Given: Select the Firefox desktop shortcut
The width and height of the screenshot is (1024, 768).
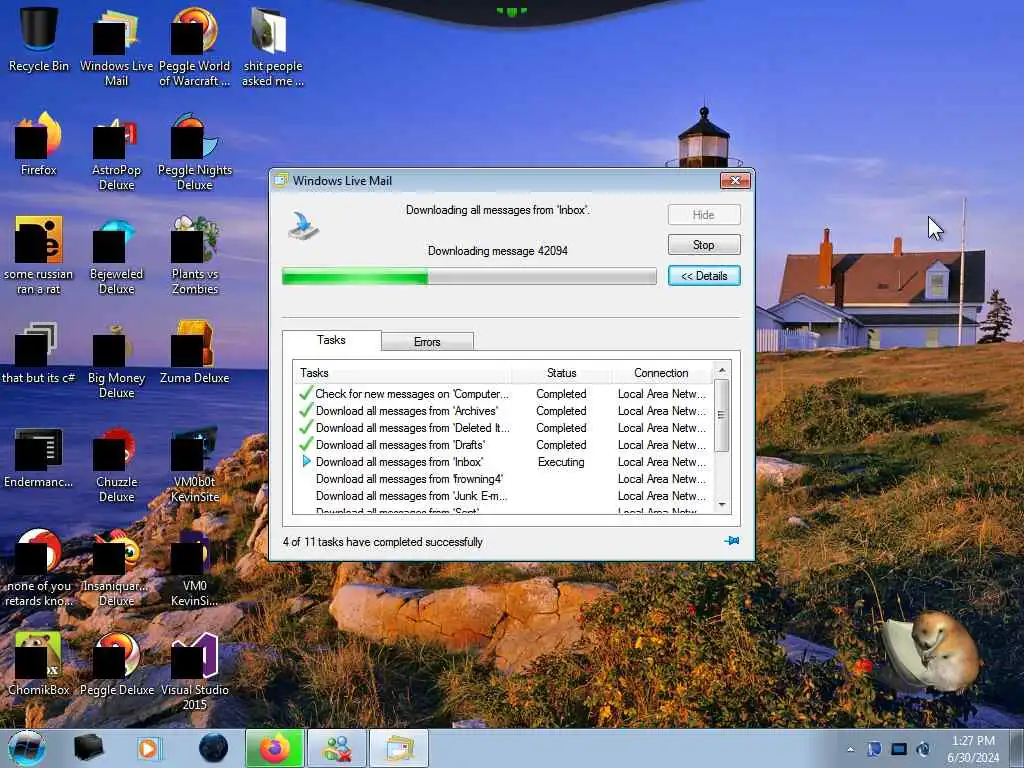Looking at the screenshot, I should pos(39,145).
